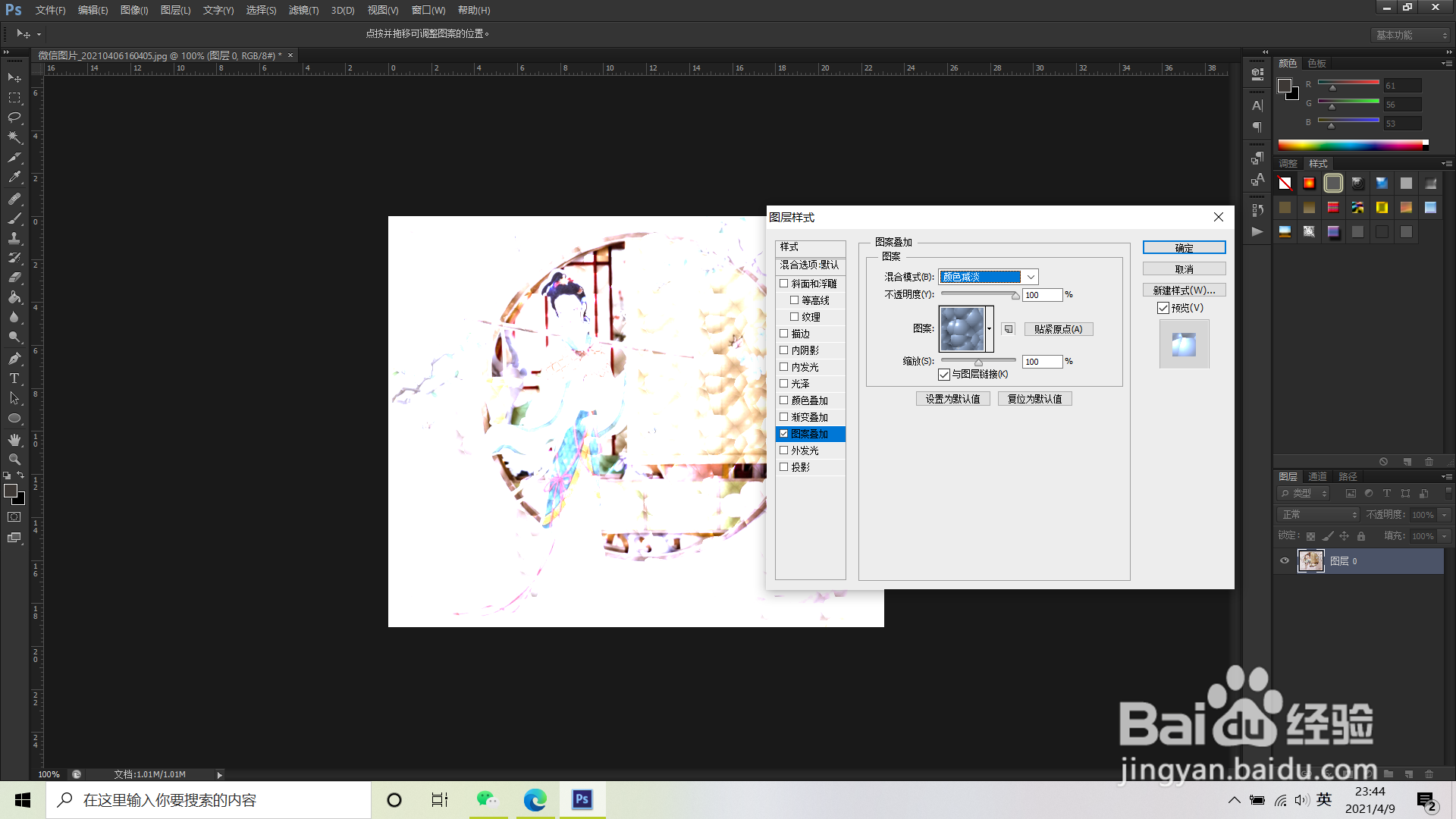This screenshot has width=1456, height=819.
Task: Open WeChat from the taskbar
Action: point(487,799)
